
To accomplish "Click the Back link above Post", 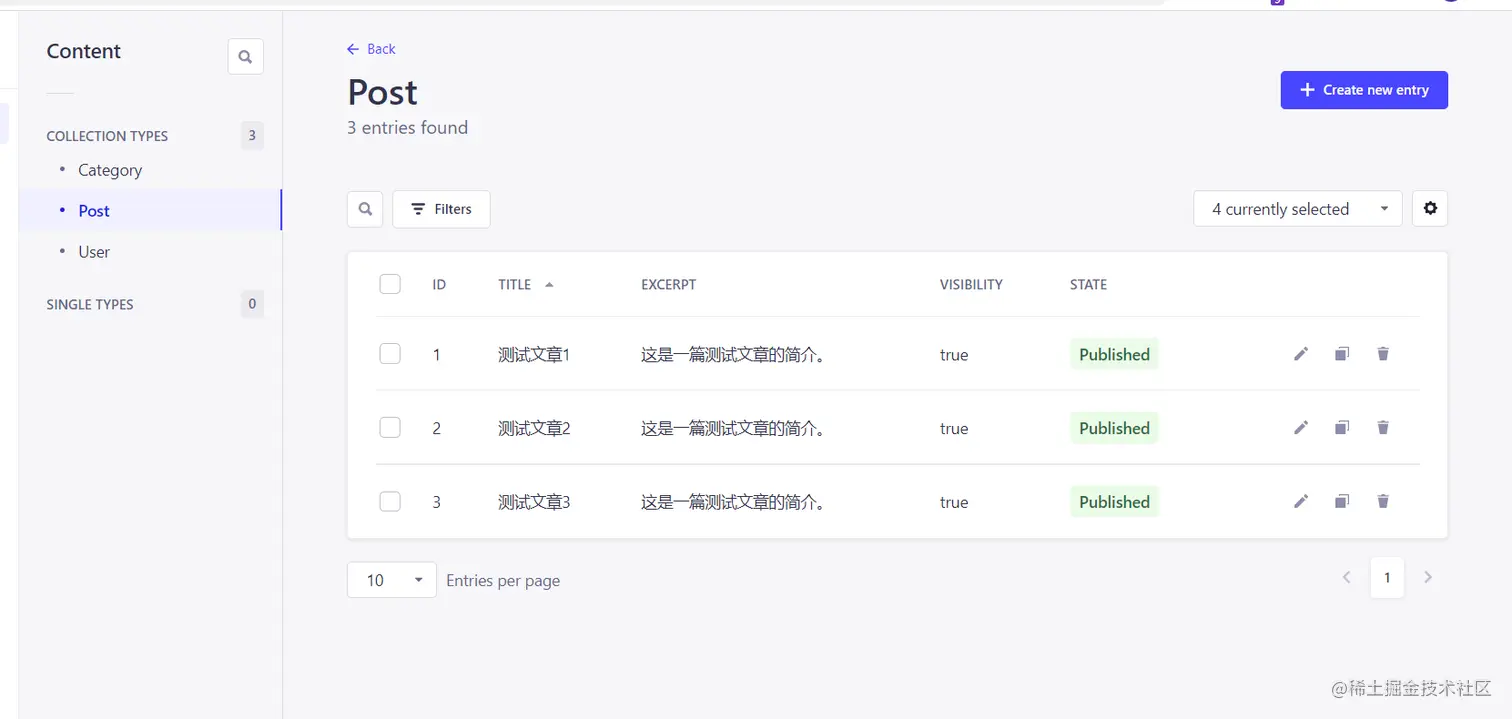I will pos(370,48).
